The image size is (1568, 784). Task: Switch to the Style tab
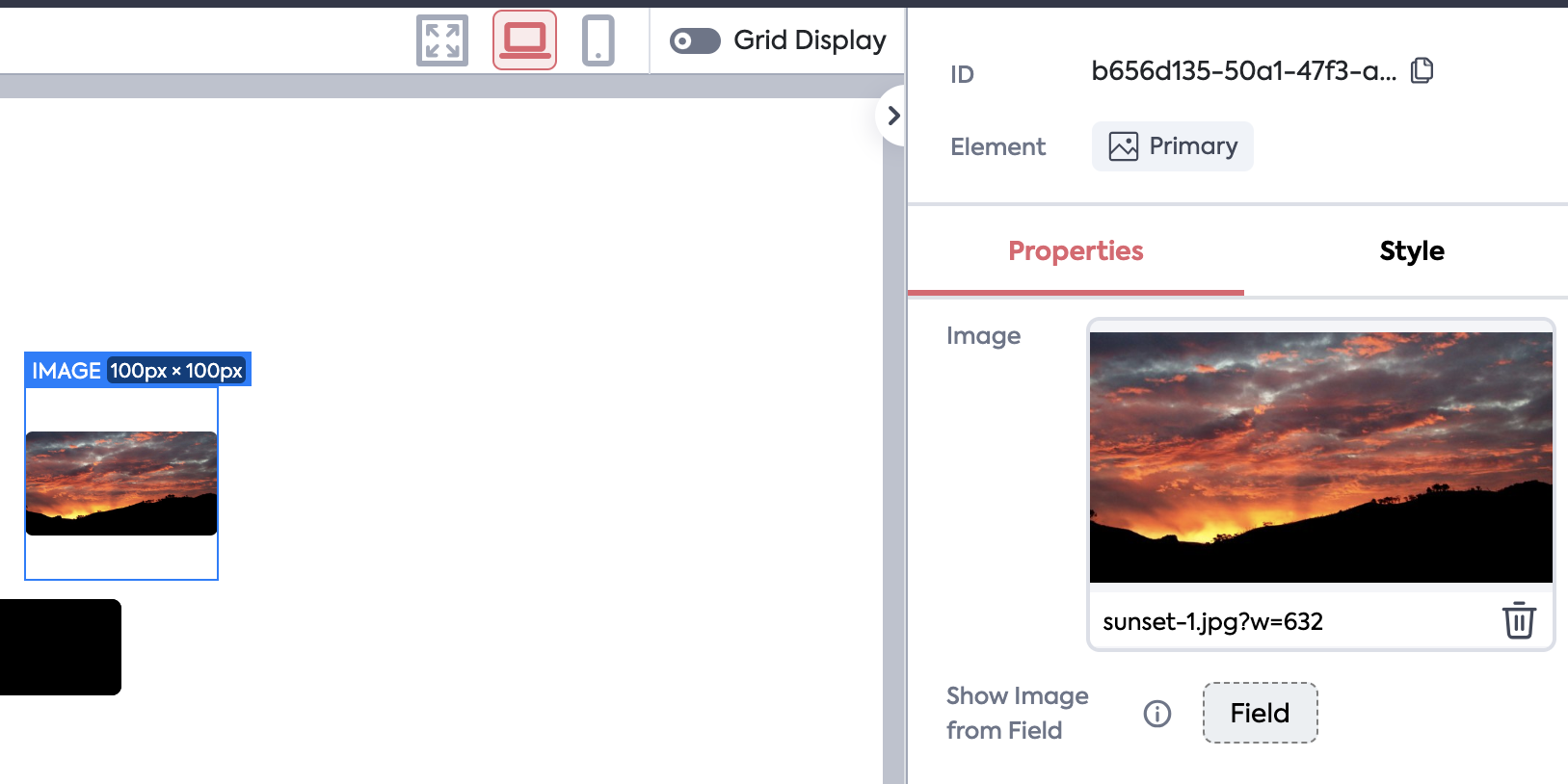(x=1411, y=251)
